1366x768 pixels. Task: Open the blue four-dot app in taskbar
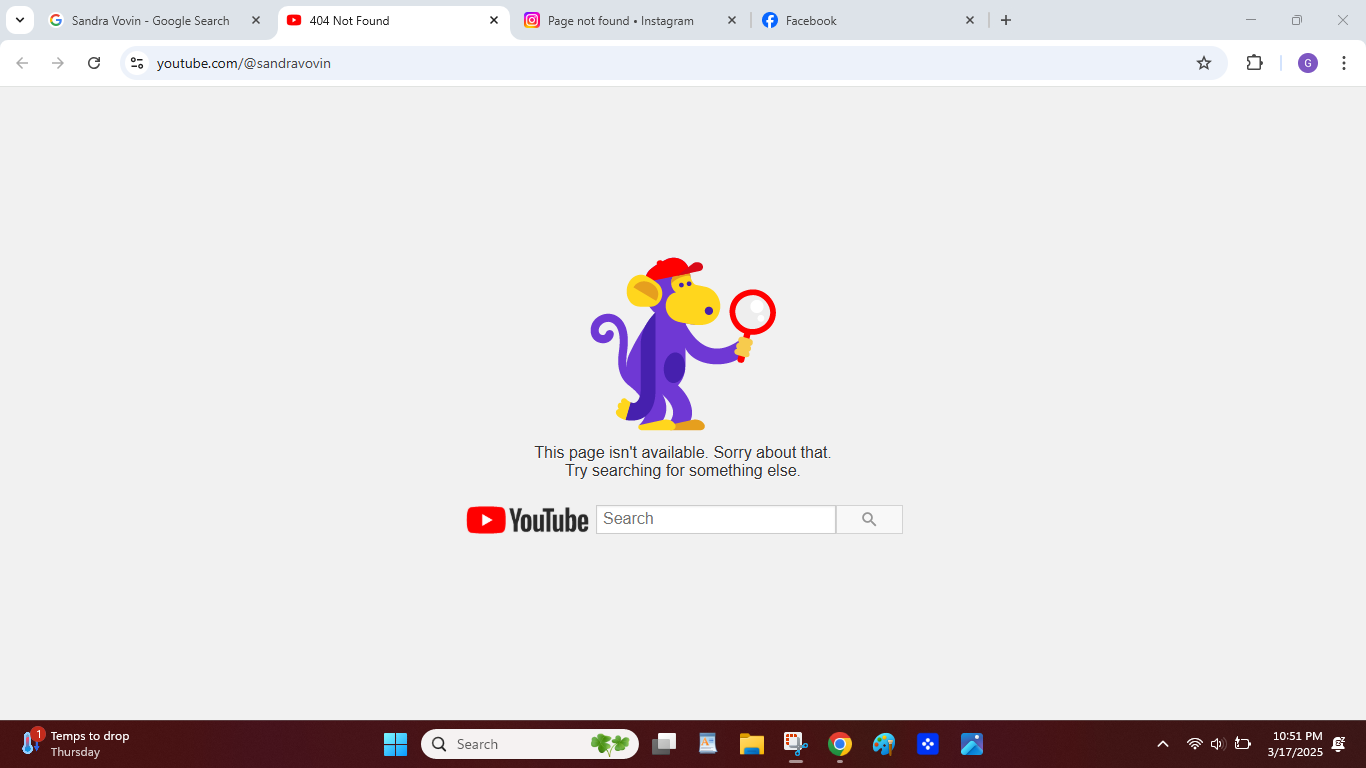[928, 744]
